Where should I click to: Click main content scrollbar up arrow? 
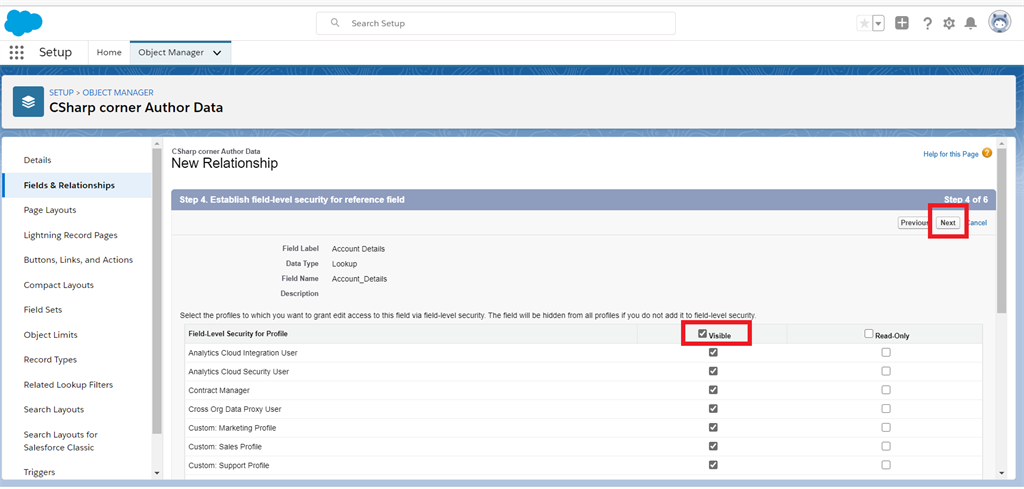coord(1002,143)
